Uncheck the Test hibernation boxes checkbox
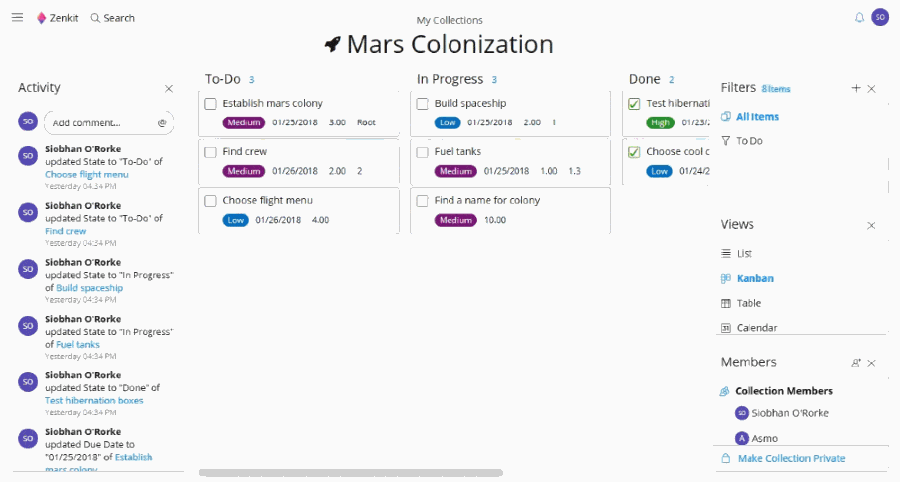The width and height of the screenshot is (900, 482). [634, 104]
